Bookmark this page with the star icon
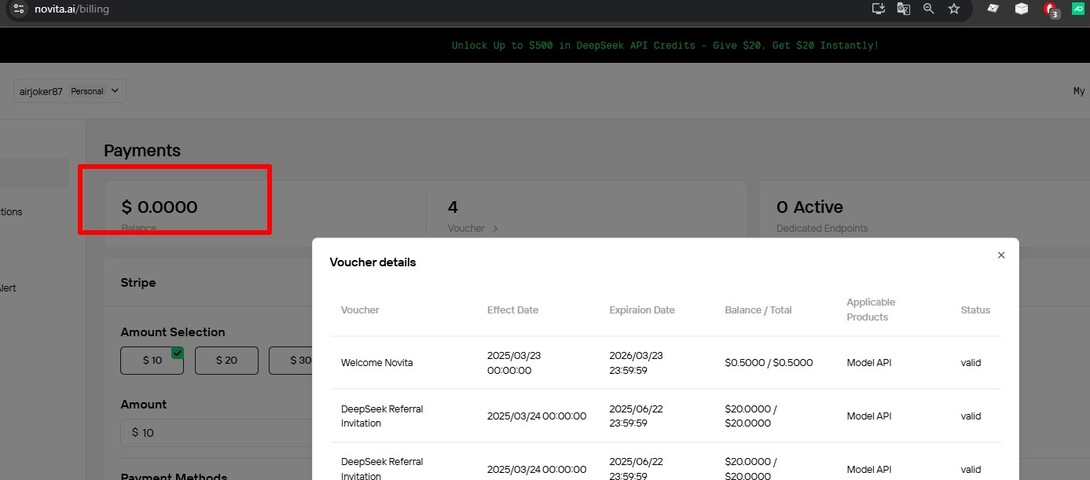The height and width of the screenshot is (480, 1090). pos(954,9)
